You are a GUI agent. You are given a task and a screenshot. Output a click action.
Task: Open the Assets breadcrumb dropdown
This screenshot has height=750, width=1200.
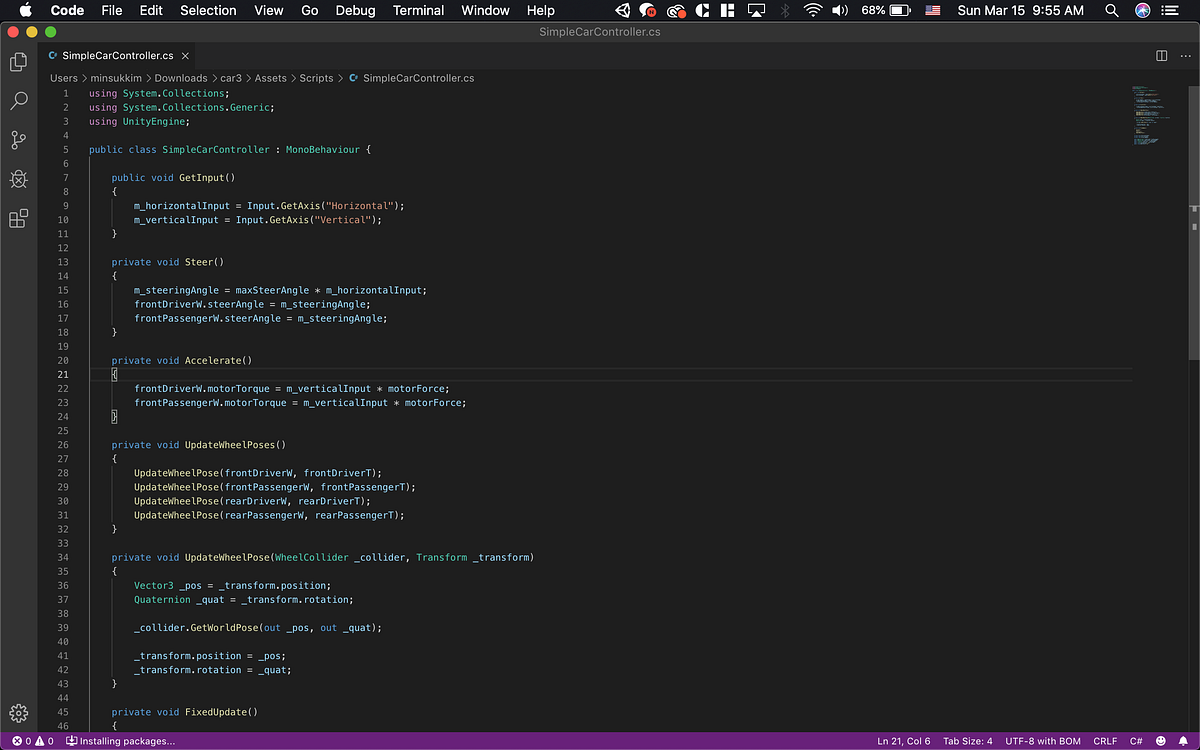point(272,78)
